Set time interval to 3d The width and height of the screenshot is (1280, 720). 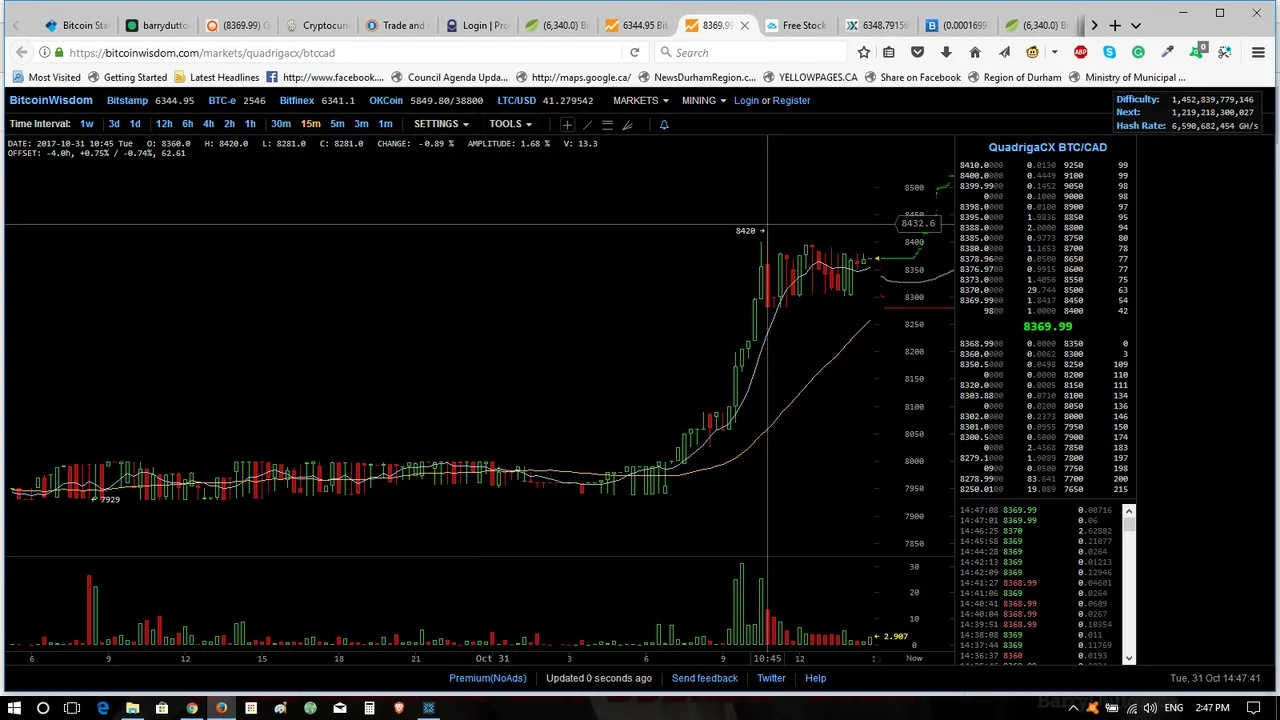114,124
